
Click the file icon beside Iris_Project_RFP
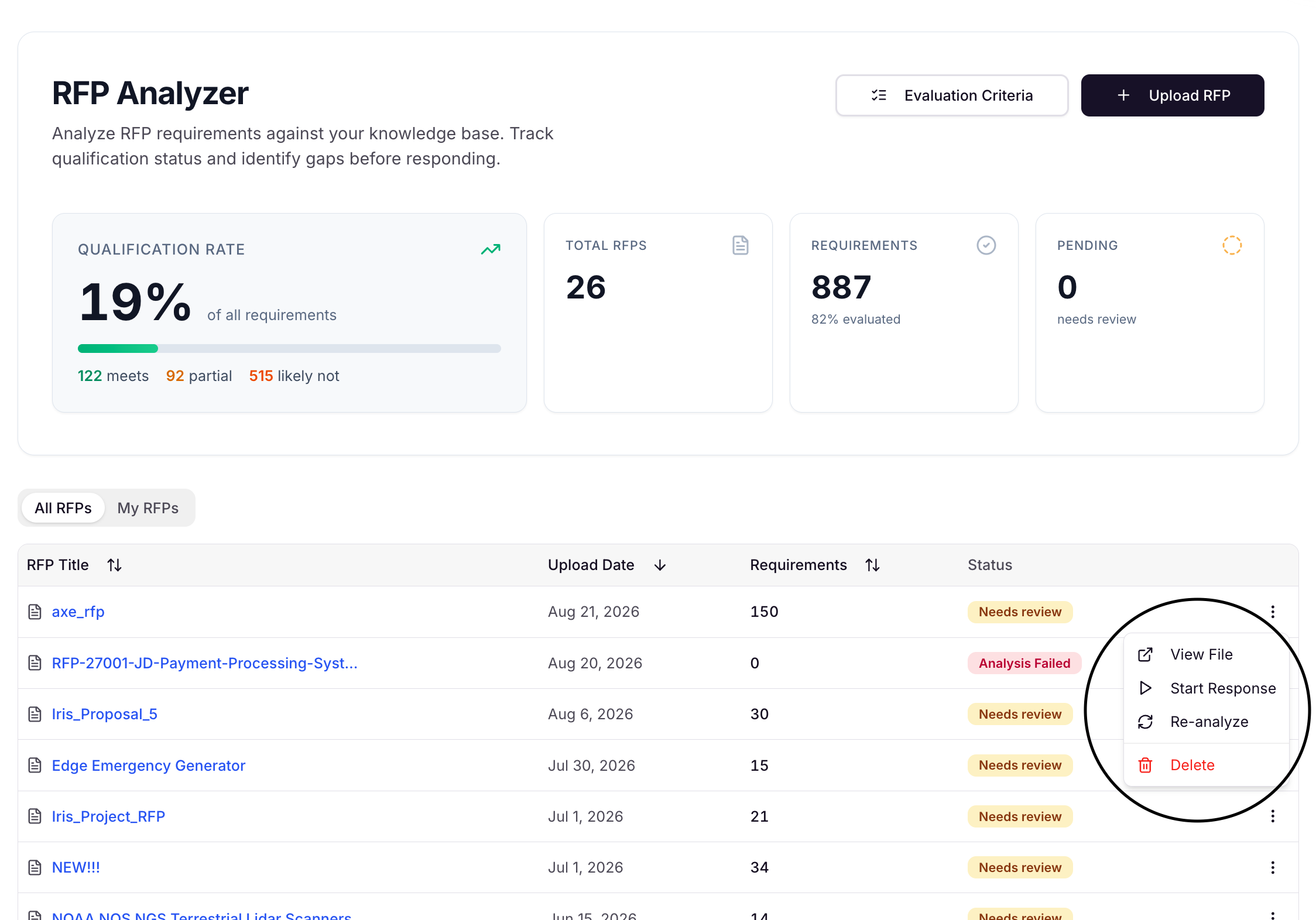coord(35,816)
